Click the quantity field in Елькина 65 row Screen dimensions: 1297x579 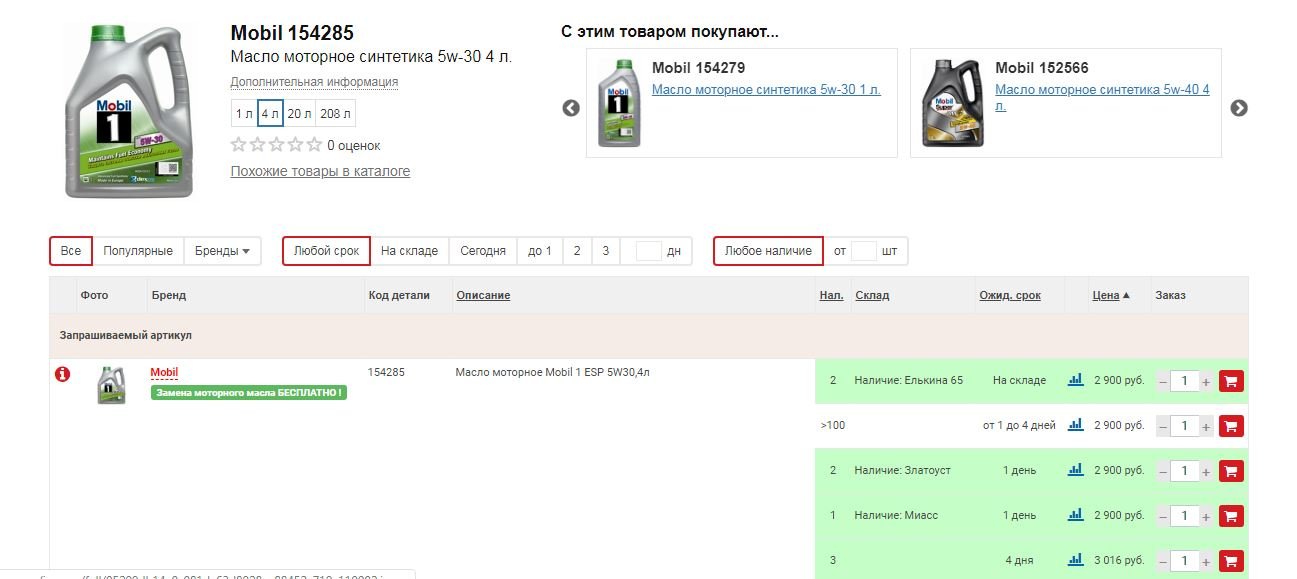point(1185,381)
